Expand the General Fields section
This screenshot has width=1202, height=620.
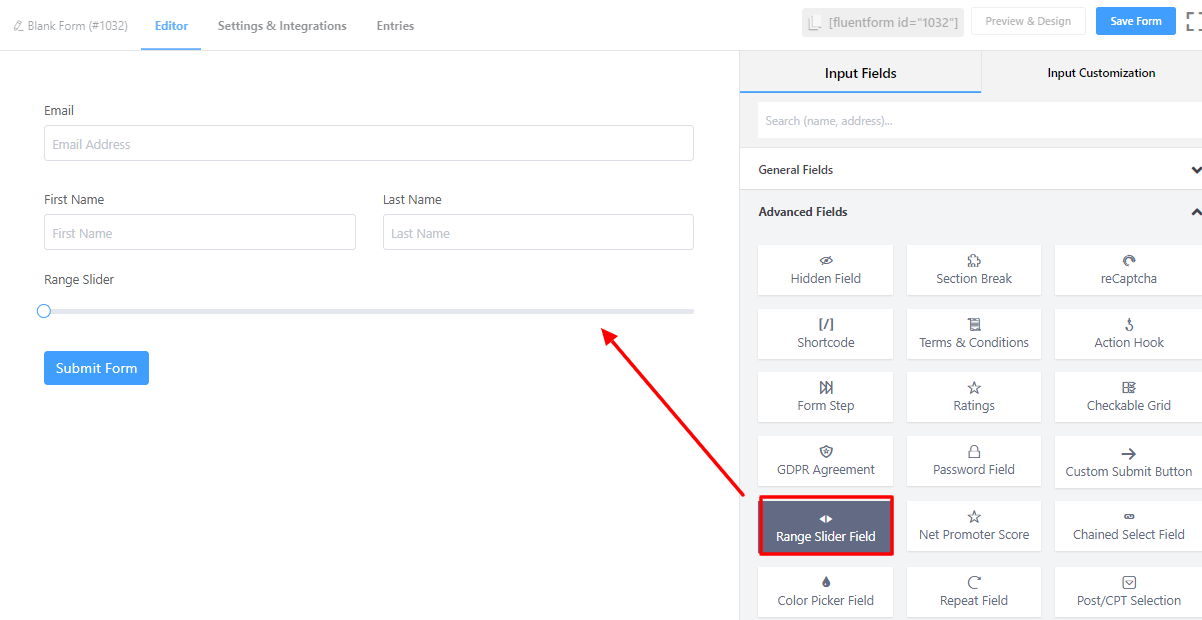tap(971, 170)
